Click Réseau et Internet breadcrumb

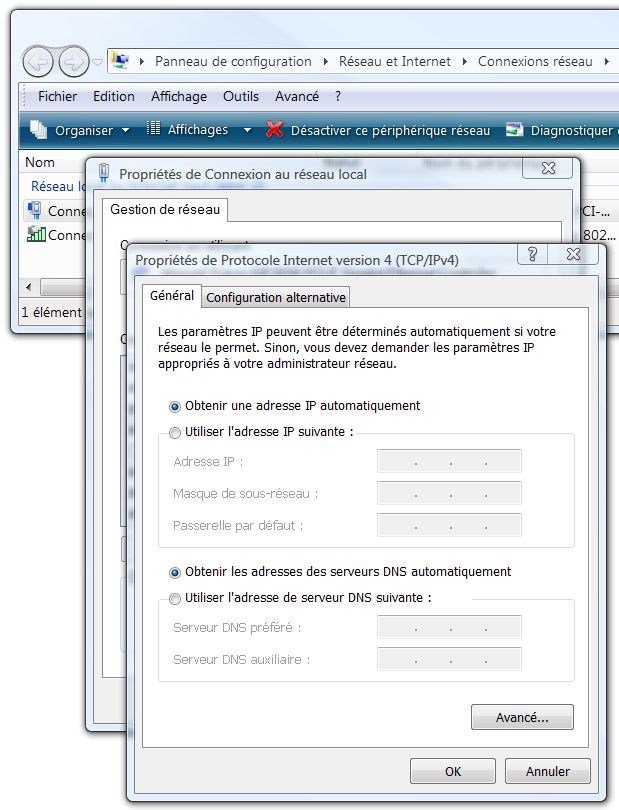395,61
